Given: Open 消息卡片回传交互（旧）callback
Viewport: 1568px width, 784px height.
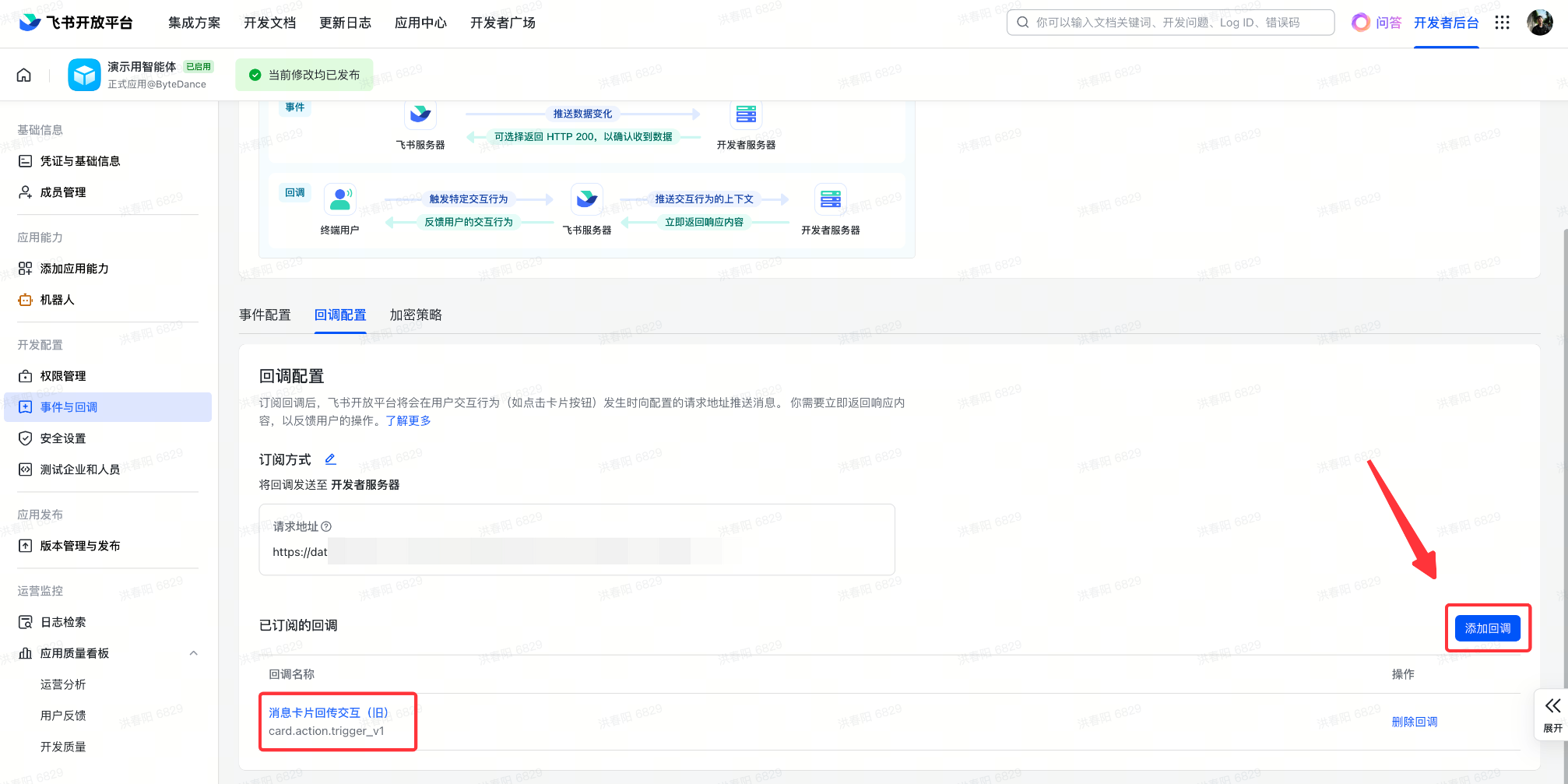Looking at the screenshot, I should click(x=329, y=712).
